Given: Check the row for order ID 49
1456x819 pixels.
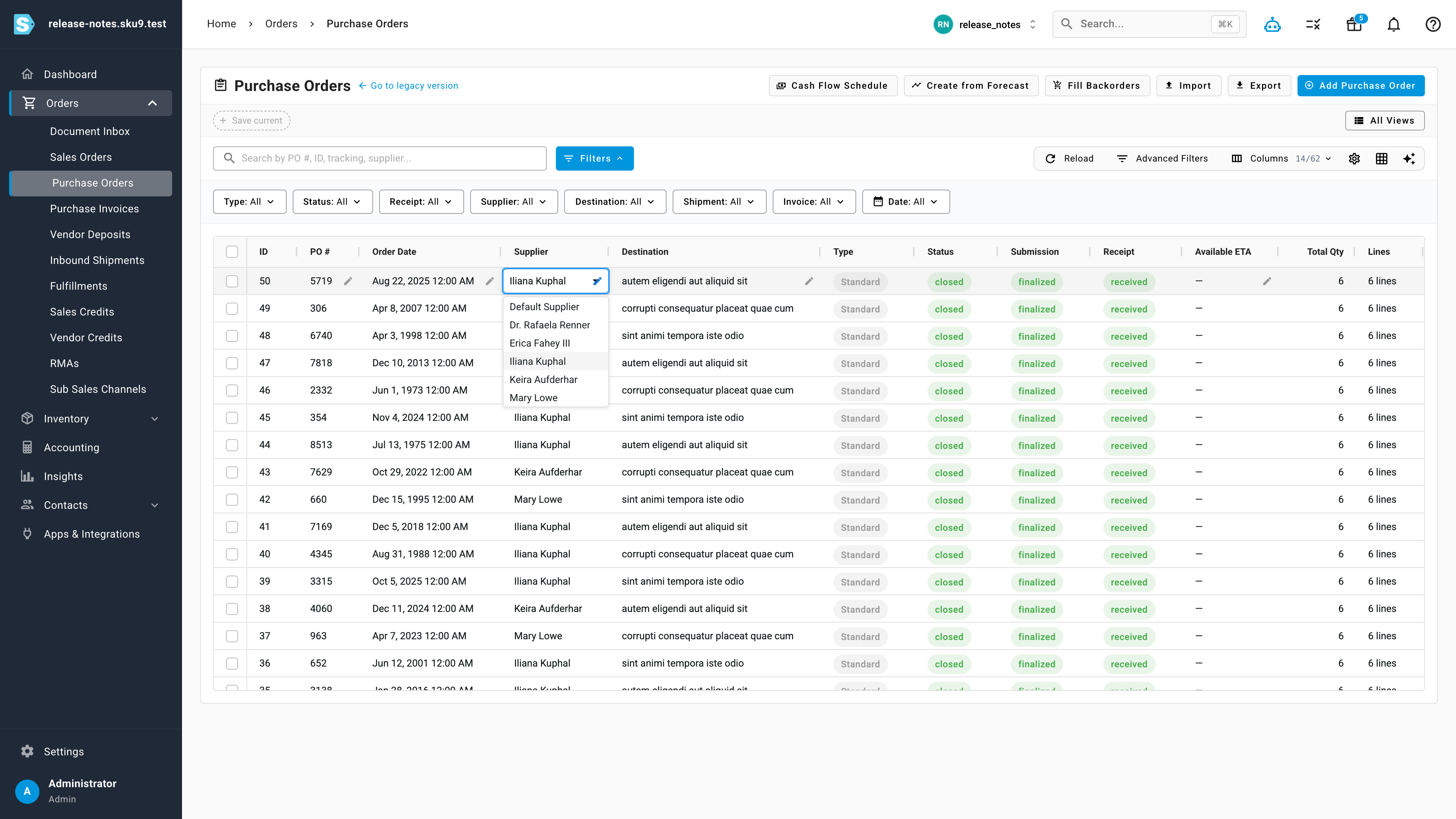Looking at the screenshot, I should [232, 309].
